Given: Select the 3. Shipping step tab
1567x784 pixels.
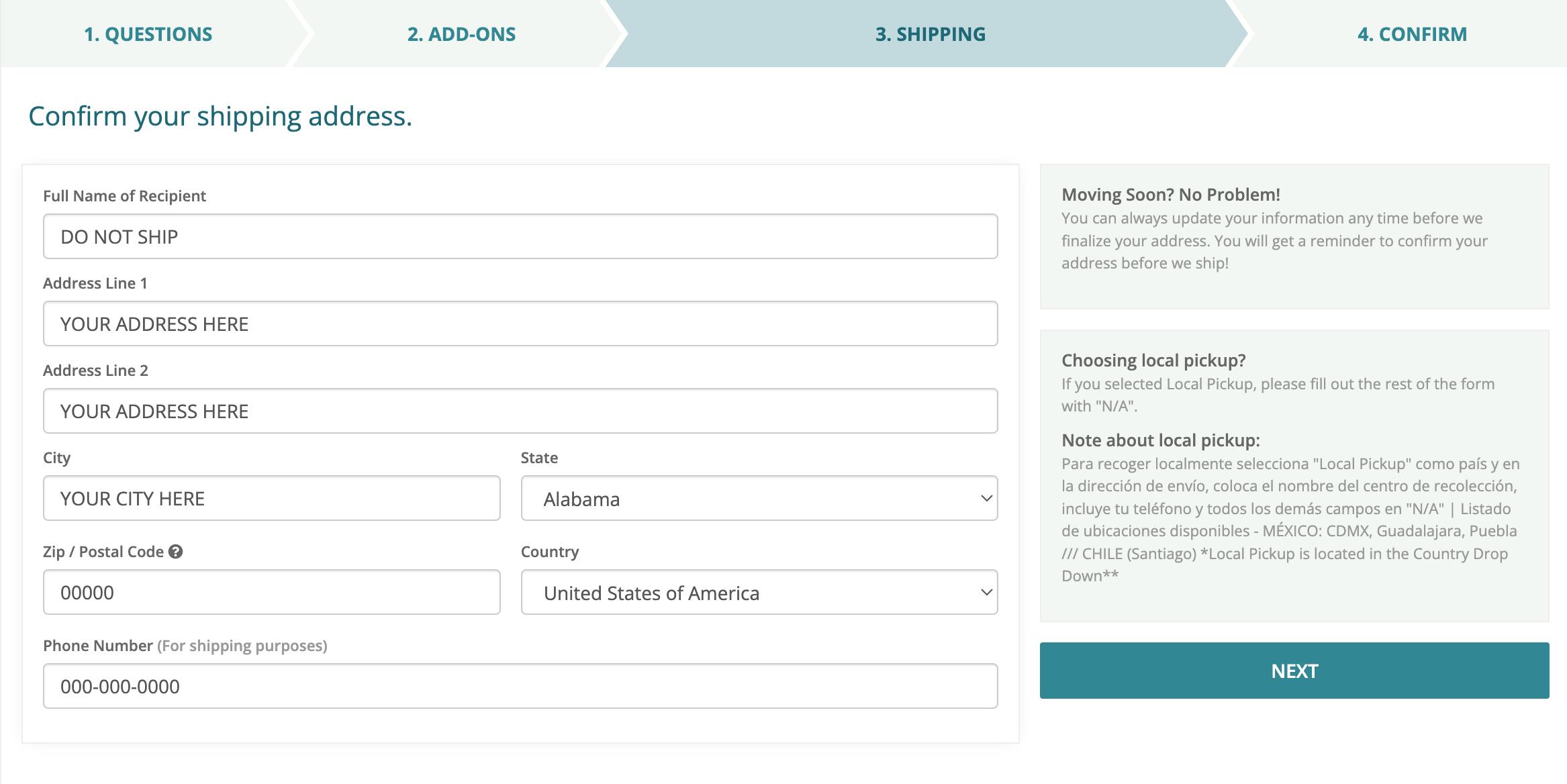Looking at the screenshot, I should pos(930,34).
